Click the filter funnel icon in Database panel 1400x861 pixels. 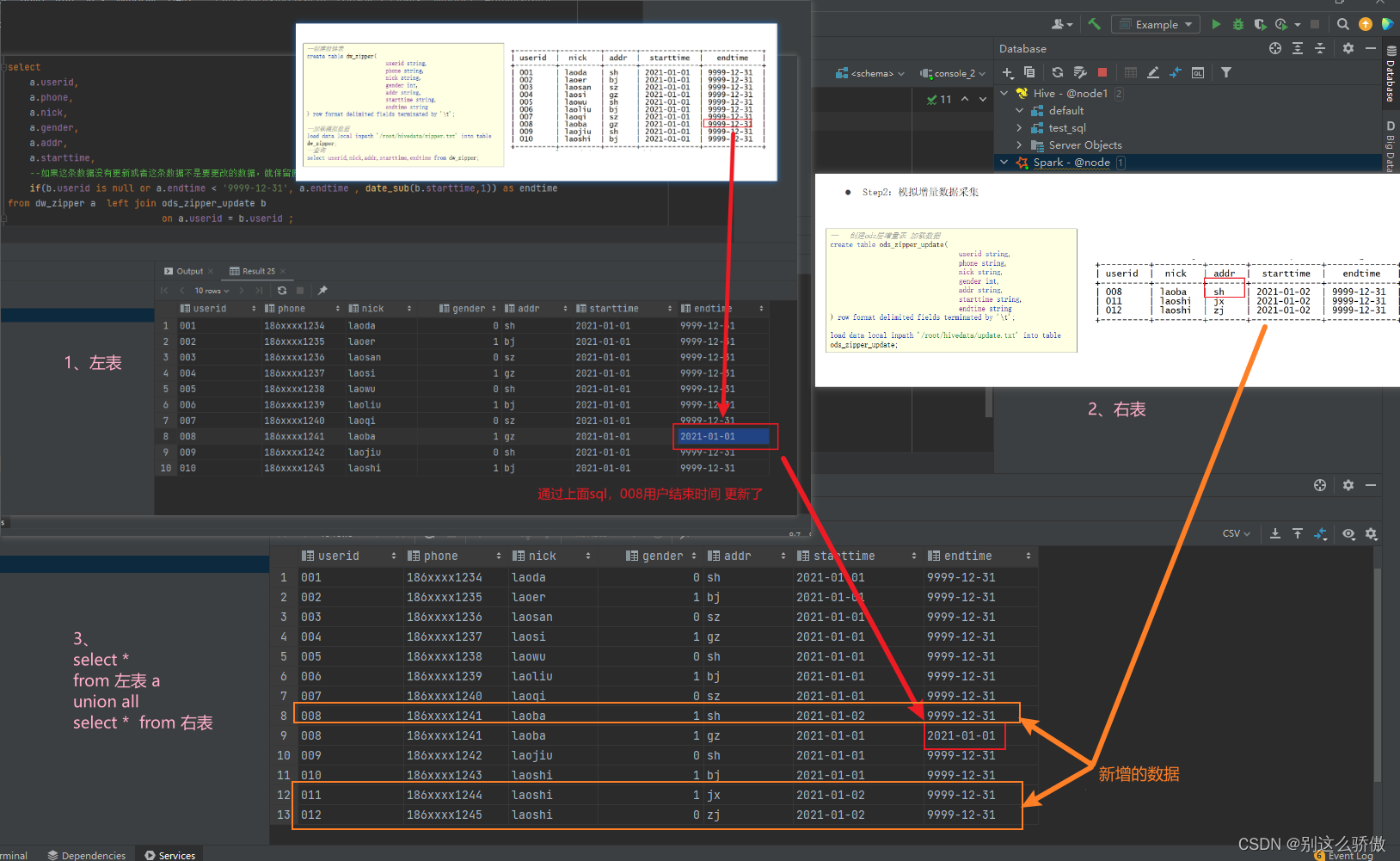tap(1226, 73)
